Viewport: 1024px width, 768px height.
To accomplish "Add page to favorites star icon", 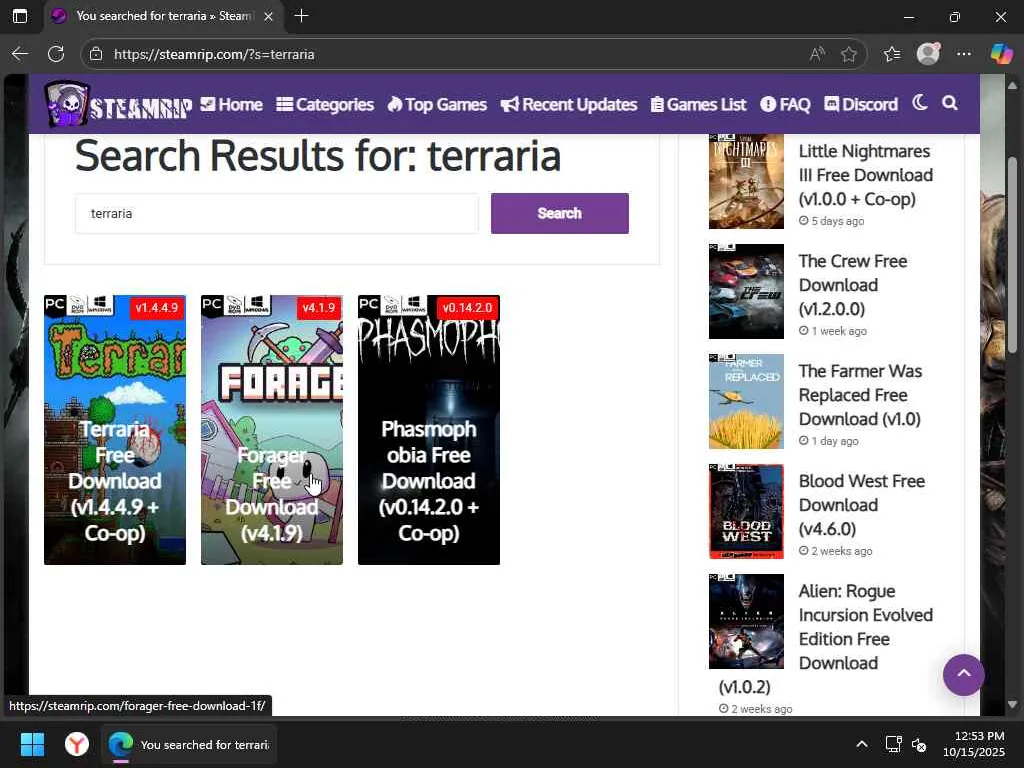I will [x=848, y=54].
